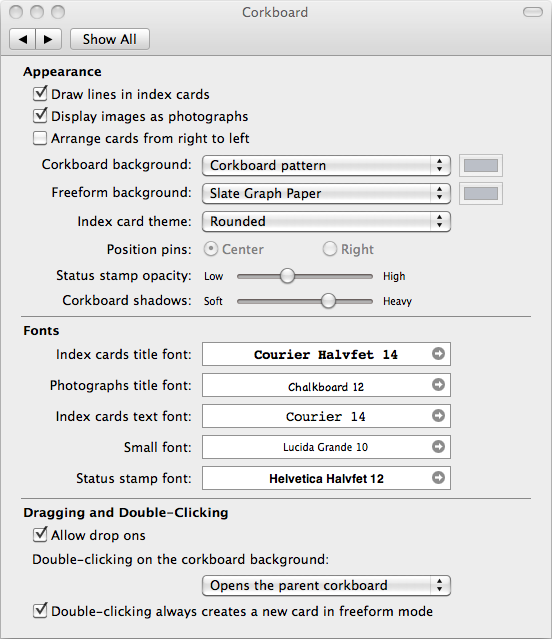Expand the Index card theme dropdown
Image resolution: width=552 pixels, height=639 pixels.
326,221
